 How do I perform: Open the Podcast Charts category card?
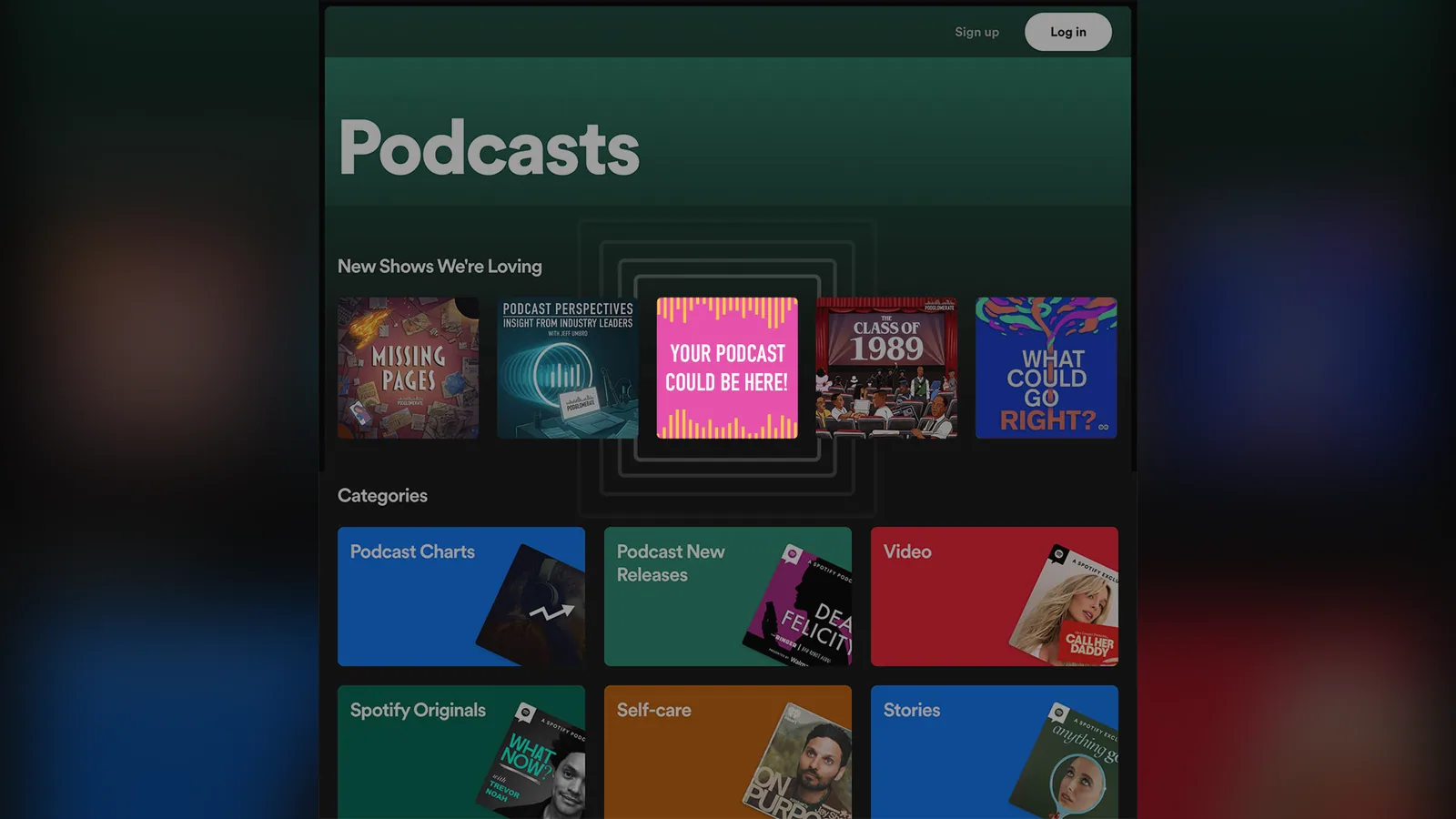[x=461, y=596]
